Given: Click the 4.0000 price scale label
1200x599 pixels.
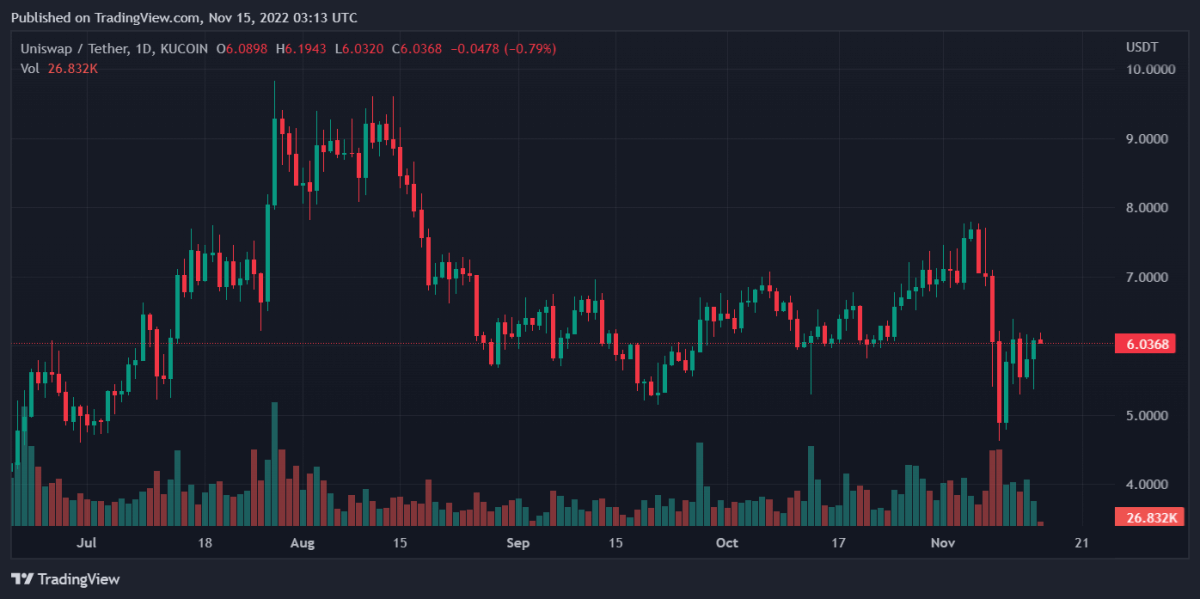Looking at the screenshot, I should [x=1150, y=485].
